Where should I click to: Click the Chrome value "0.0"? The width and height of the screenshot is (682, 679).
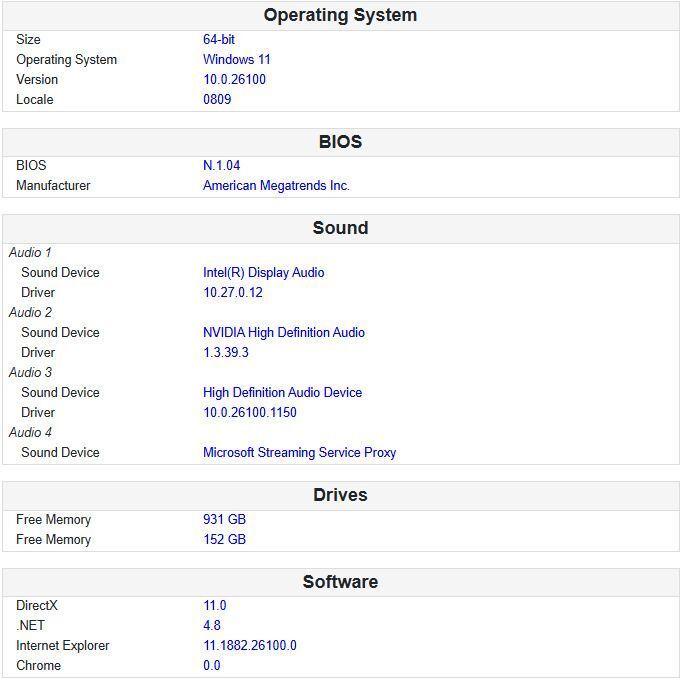coord(212,666)
